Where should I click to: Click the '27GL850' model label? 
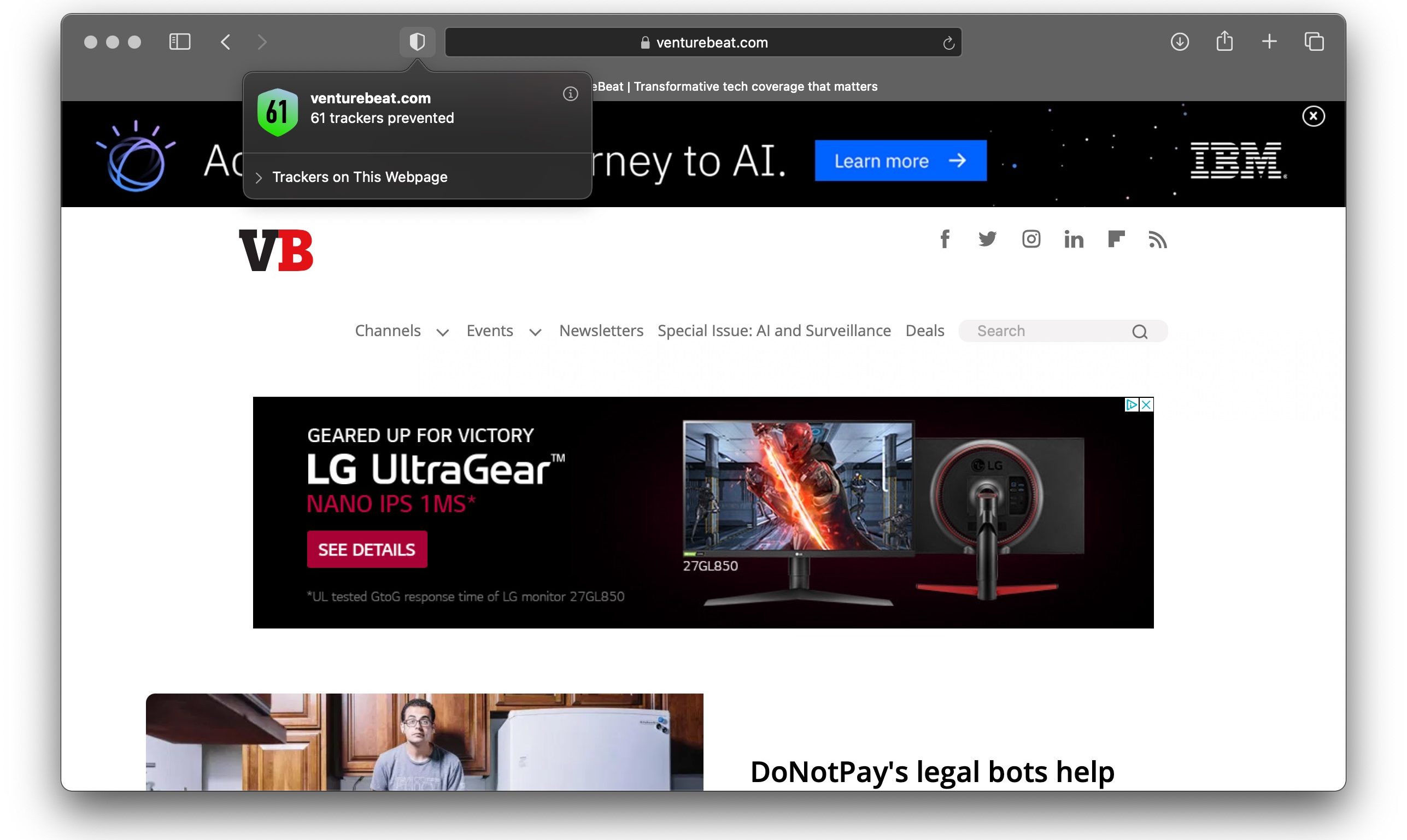(710, 566)
